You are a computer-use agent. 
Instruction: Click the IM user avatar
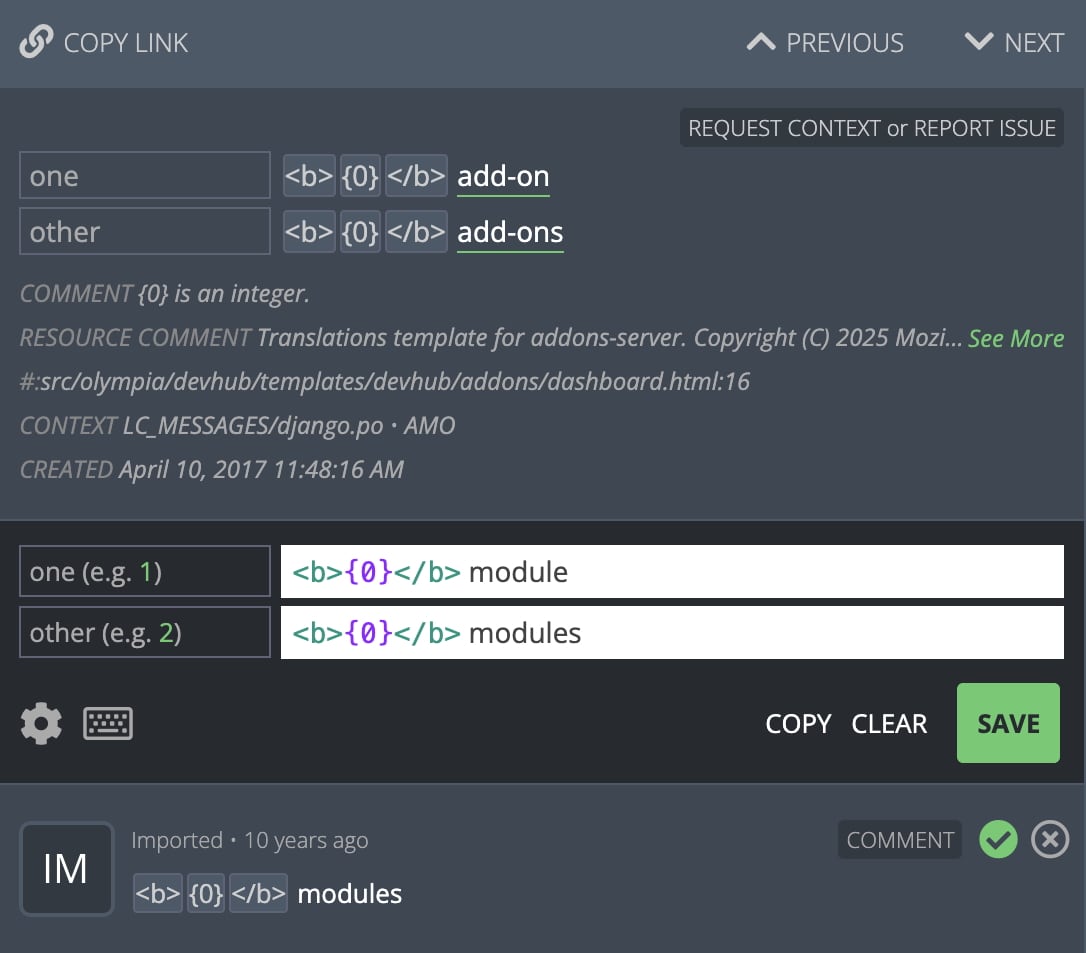pos(66,868)
